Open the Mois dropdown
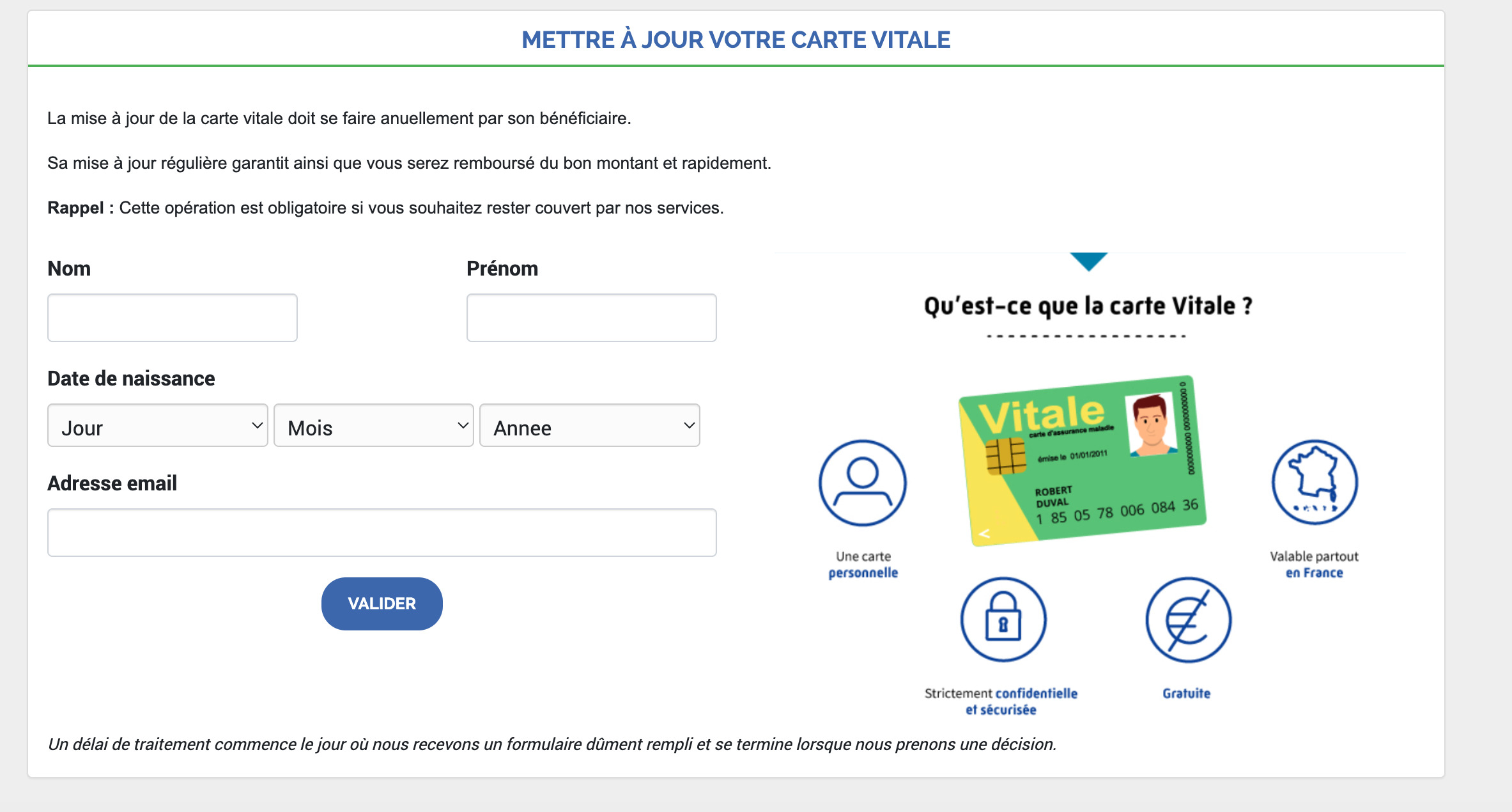The width and height of the screenshot is (1512, 812). point(373,426)
